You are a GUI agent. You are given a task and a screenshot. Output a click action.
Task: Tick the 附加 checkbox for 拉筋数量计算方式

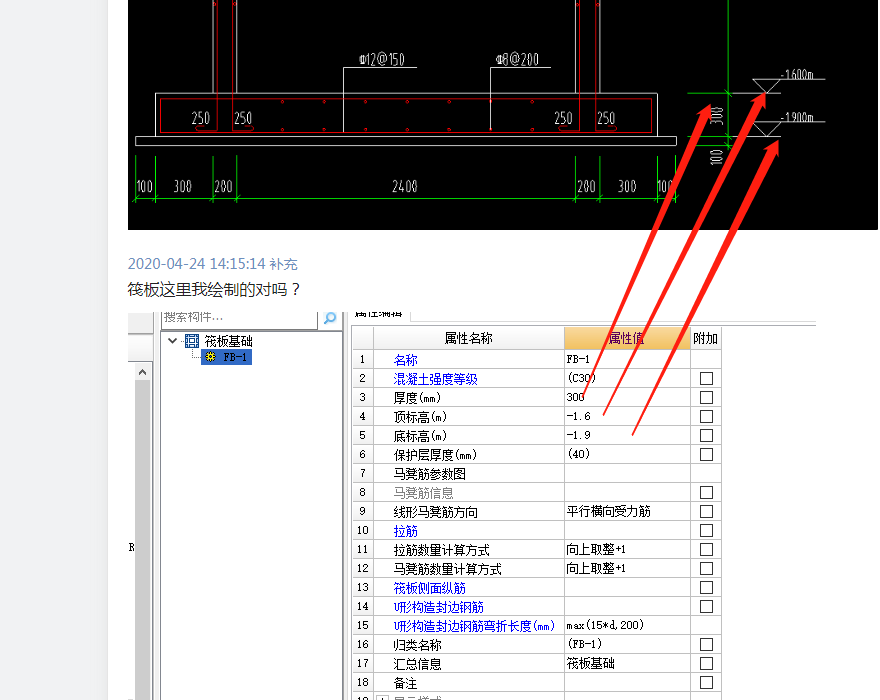[707, 550]
